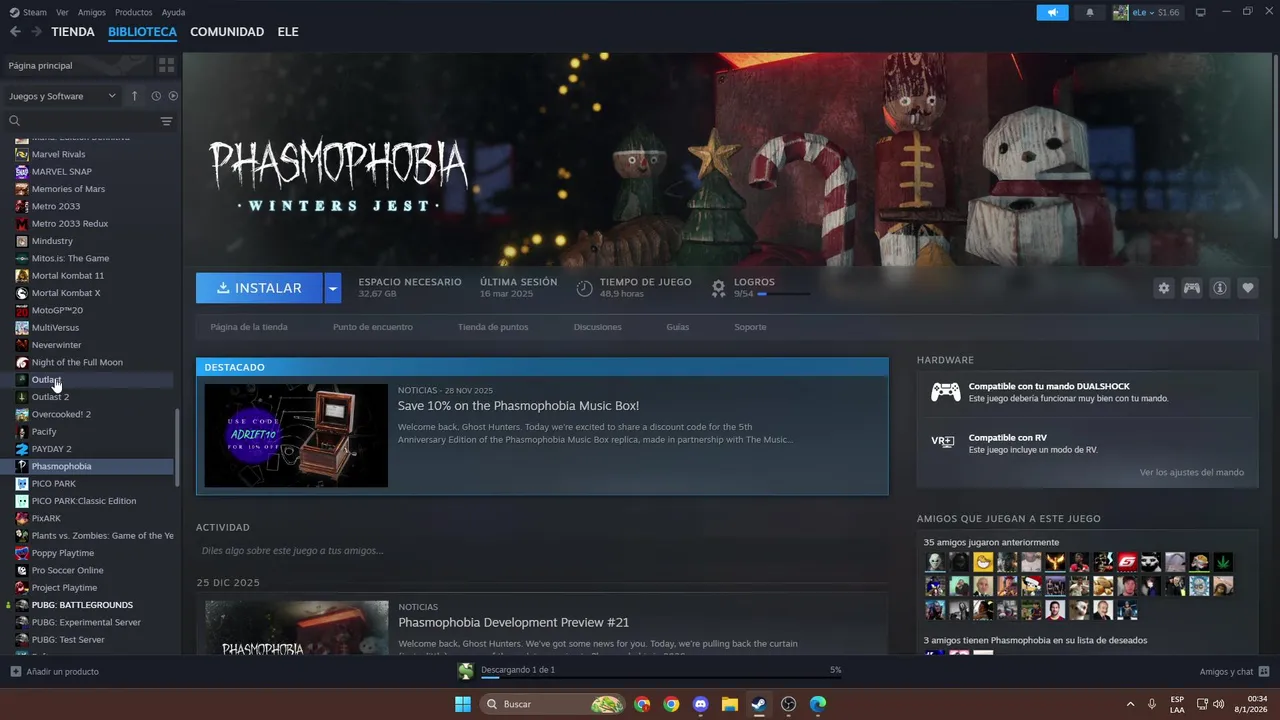Click the Steam icon in the taskbar
This screenshot has width=1280, height=720.
[x=758, y=704]
